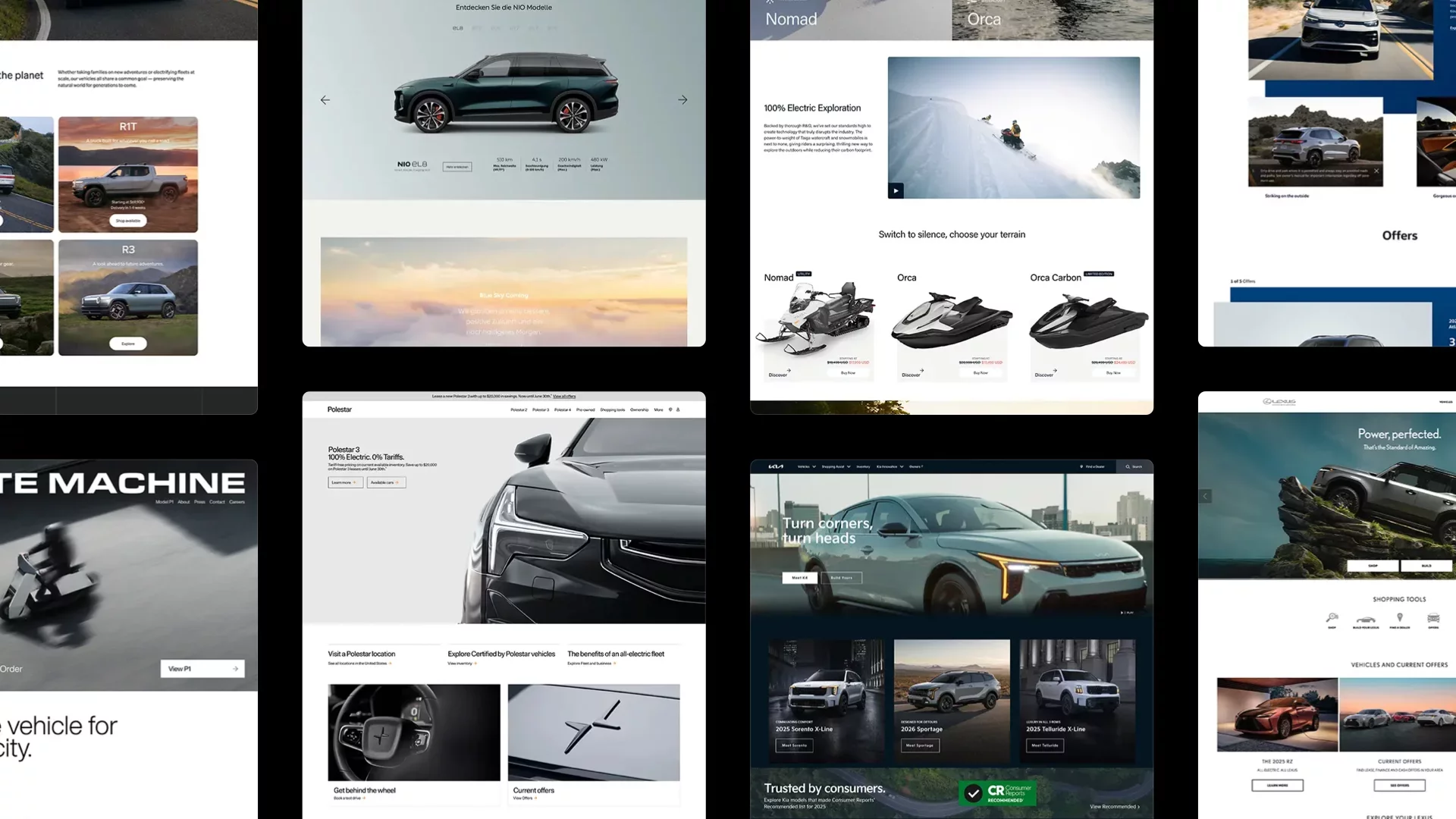Open the Polestar emblem Current offers image
The height and width of the screenshot is (819, 1456).
[594, 733]
